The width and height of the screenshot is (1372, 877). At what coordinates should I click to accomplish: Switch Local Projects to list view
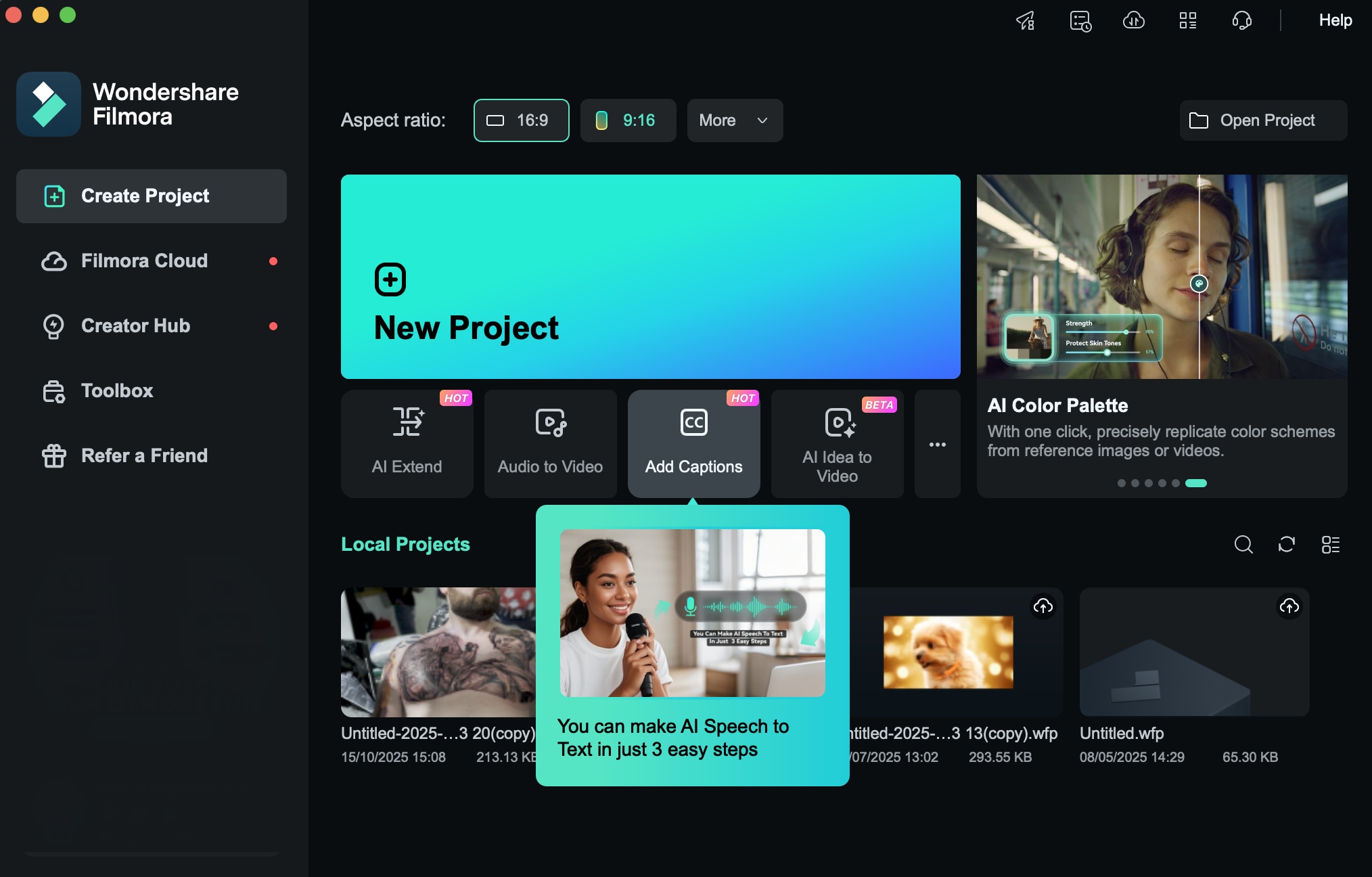point(1330,545)
